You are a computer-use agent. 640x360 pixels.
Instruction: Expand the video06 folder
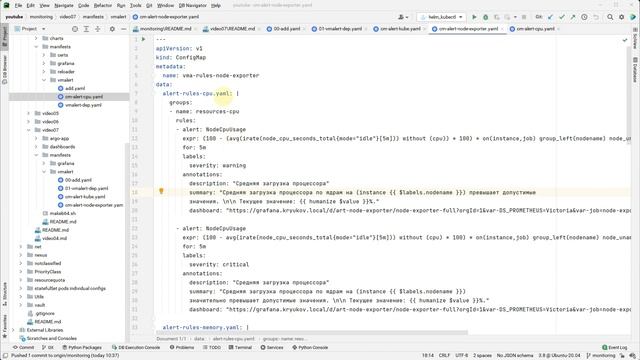pyautogui.click(x=29, y=122)
